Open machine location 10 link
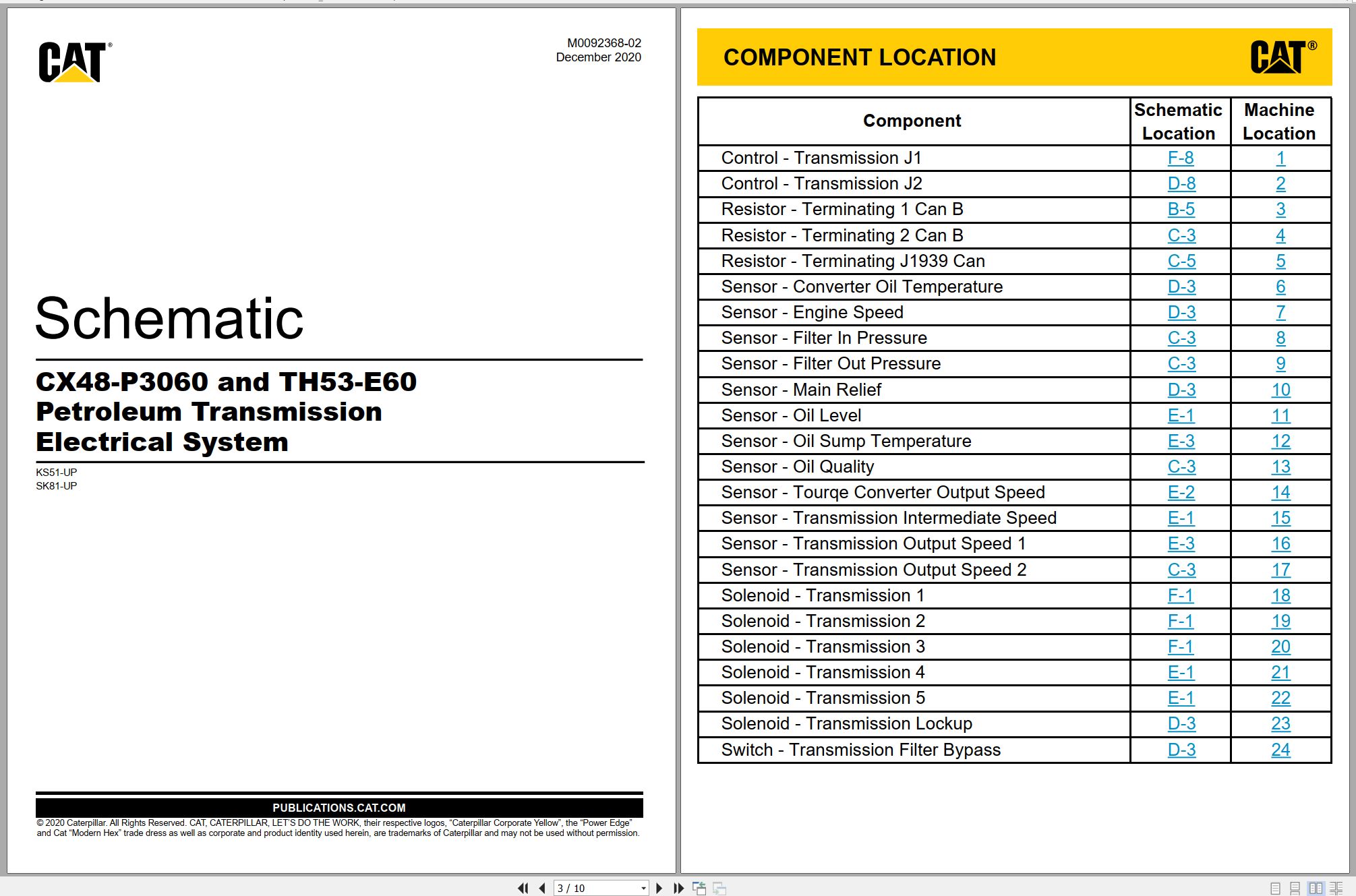 coord(1280,390)
